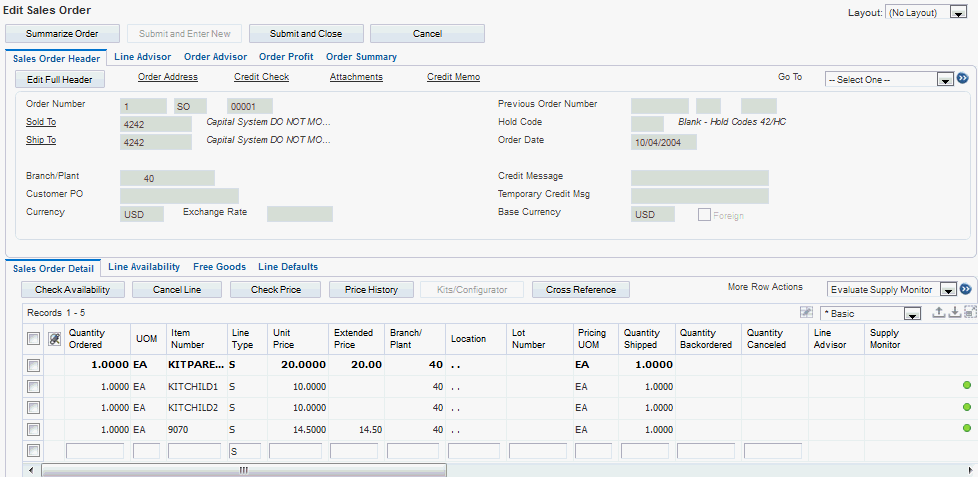Click the import grid data download icon
This screenshot has height=477, width=978.
tap(954, 313)
